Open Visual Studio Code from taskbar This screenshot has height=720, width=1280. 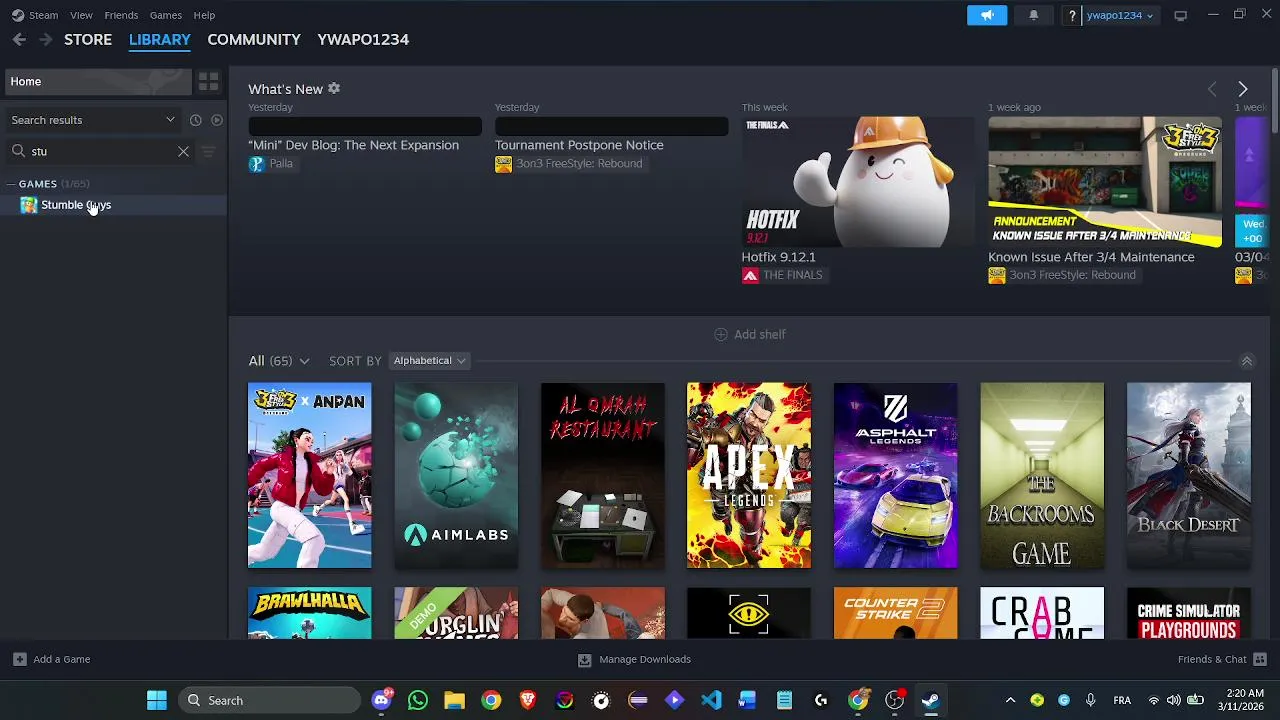click(x=711, y=700)
